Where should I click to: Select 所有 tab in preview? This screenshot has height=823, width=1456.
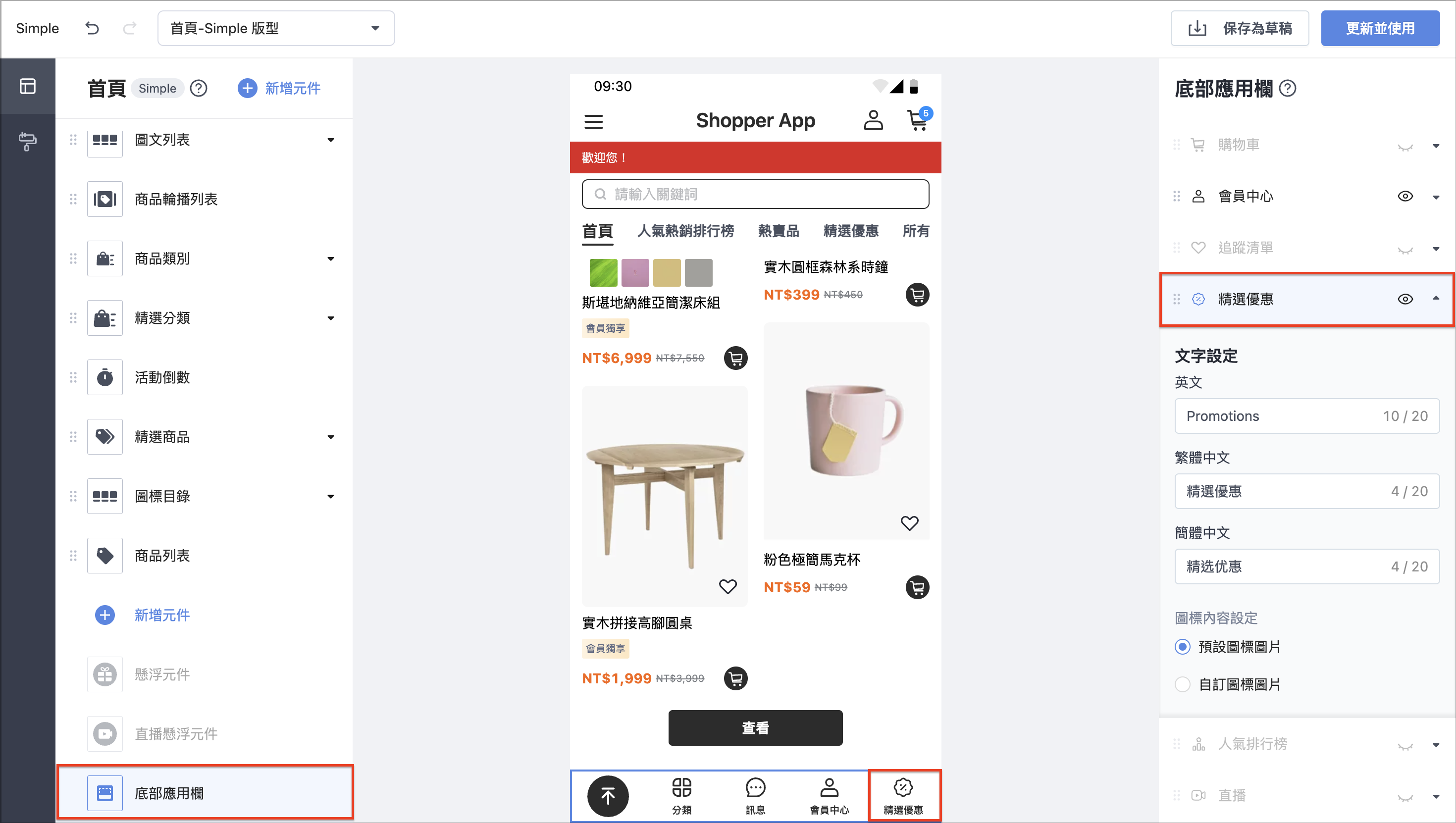coord(916,231)
